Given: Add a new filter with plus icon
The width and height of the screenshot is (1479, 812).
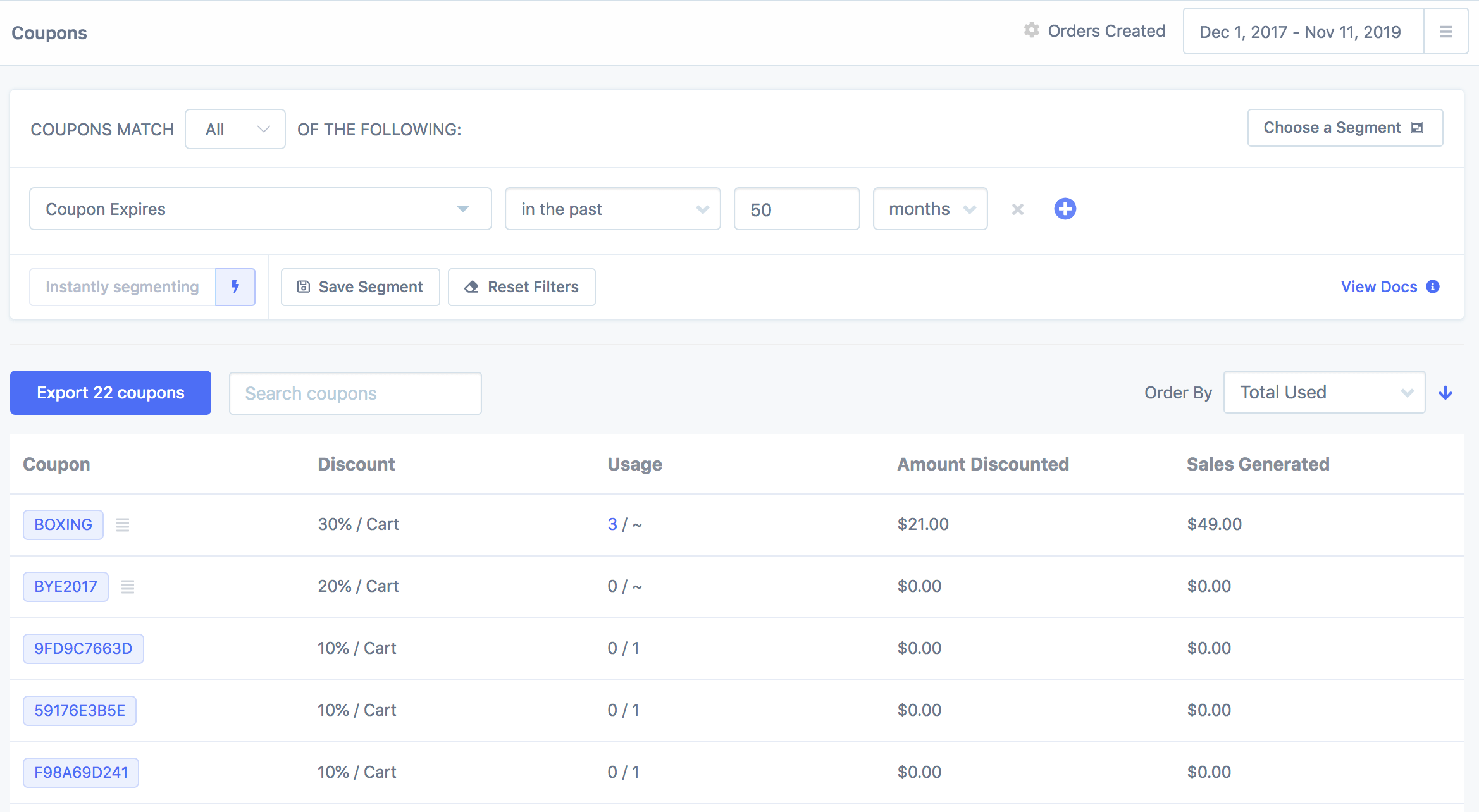Looking at the screenshot, I should (1065, 209).
